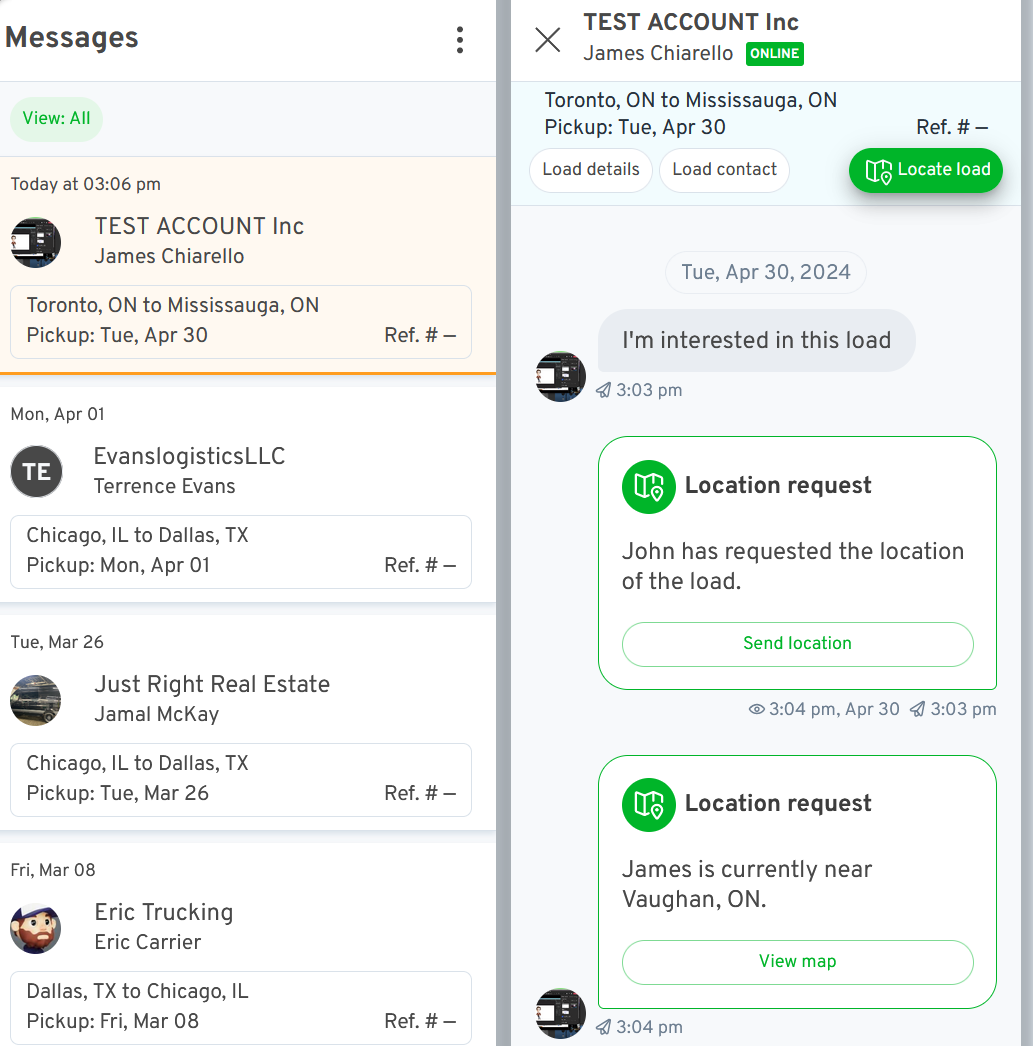Close the TEST ACCOUNT Inc conversation
1033x1046 pixels.
pyautogui.click(x=548, y=39)
